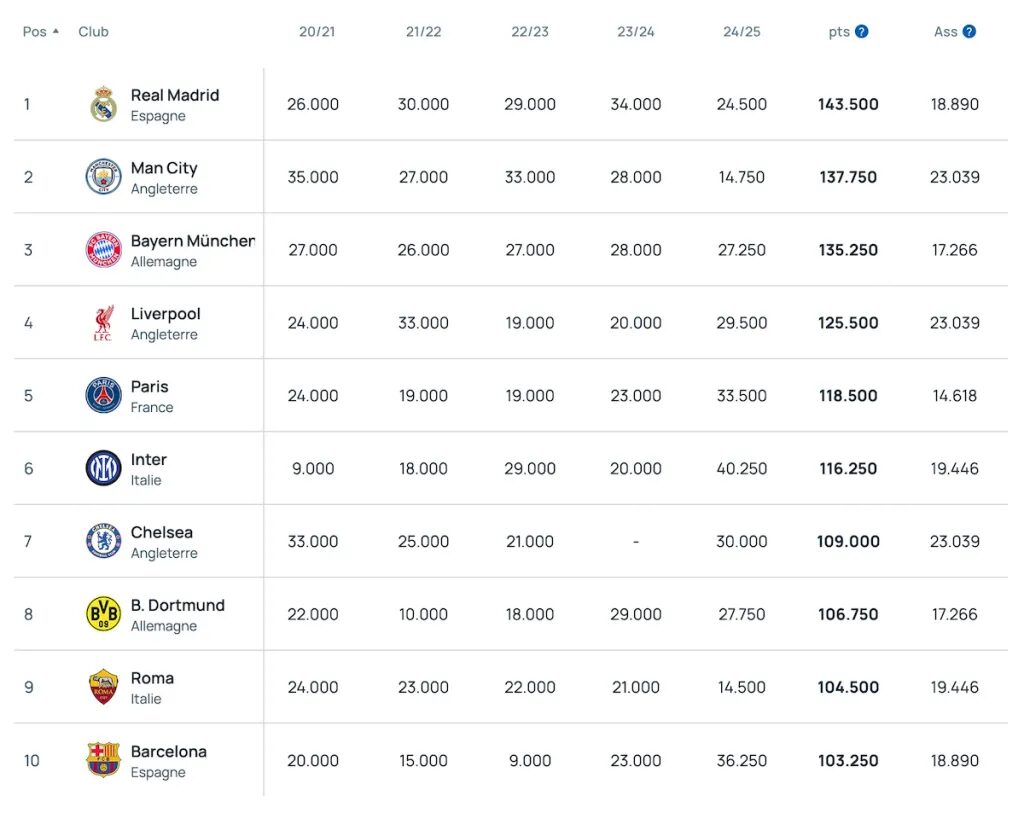Image resolution: width=1024 pixels, height=813 pixels.
Task: Click the Paris Saint-Germain crest
Action: click(103, 396)
